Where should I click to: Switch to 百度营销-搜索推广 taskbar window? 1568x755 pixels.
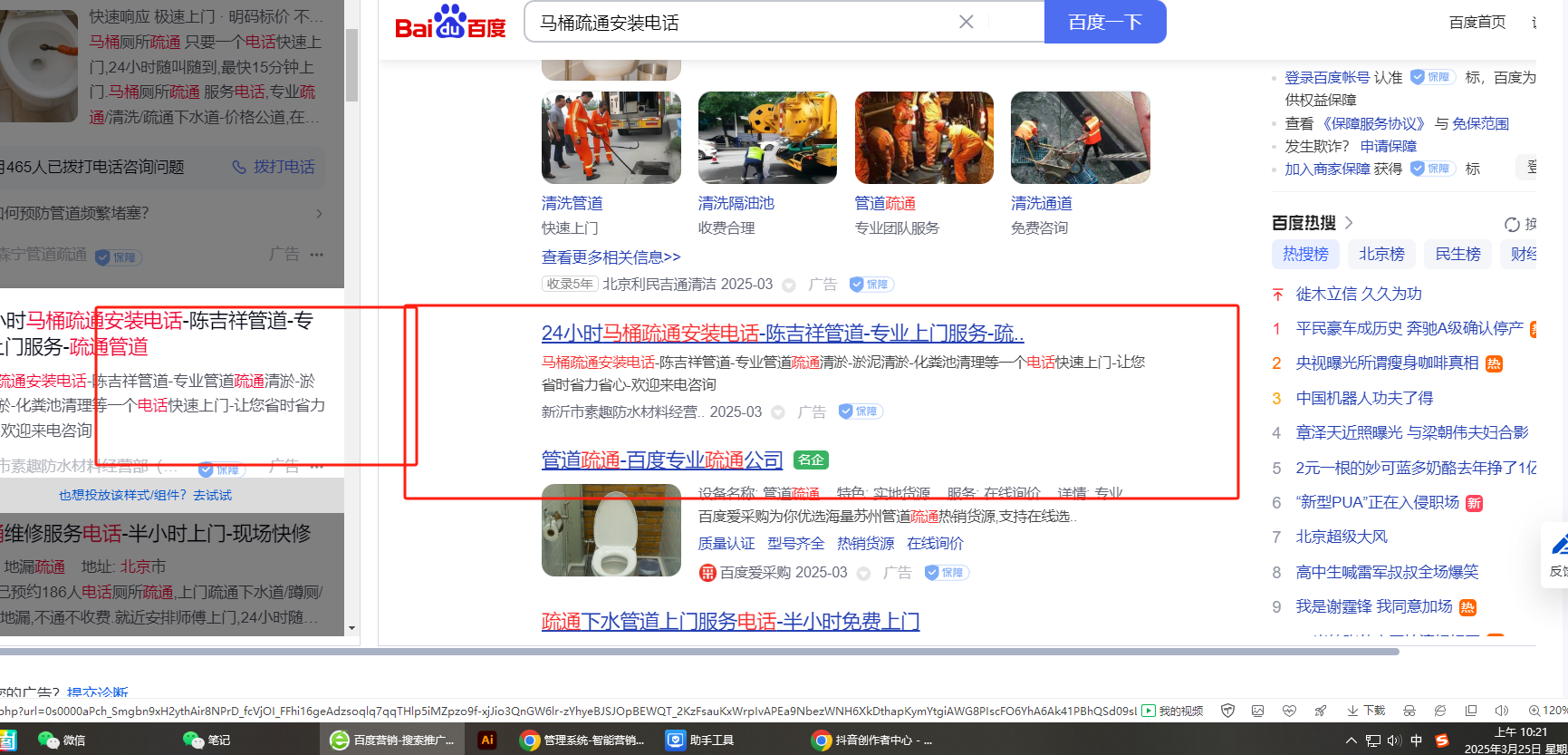click(392, 740)
